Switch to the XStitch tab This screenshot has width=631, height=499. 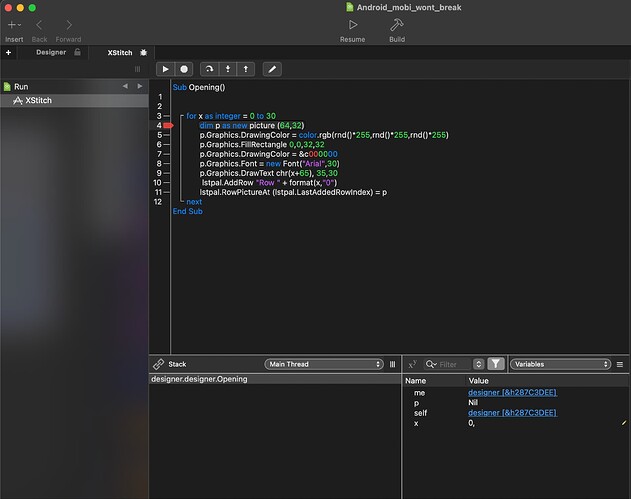pos(120,51)
